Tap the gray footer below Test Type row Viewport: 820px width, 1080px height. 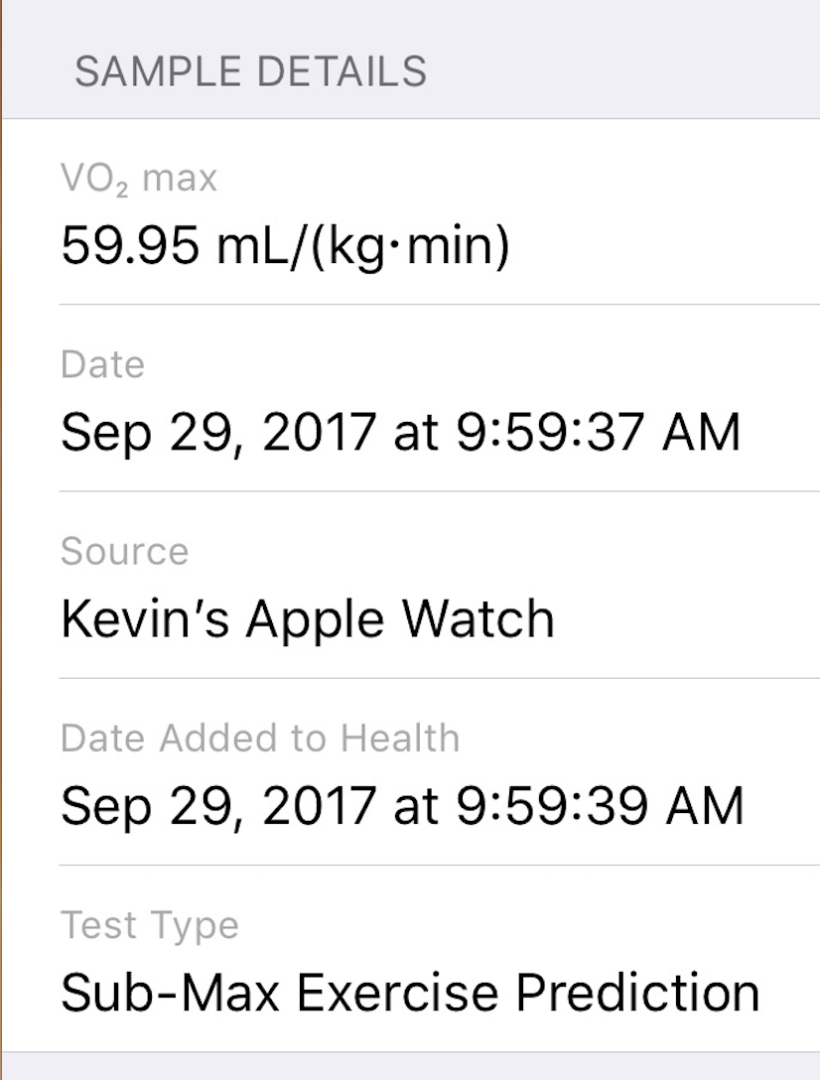(410, 1066)
